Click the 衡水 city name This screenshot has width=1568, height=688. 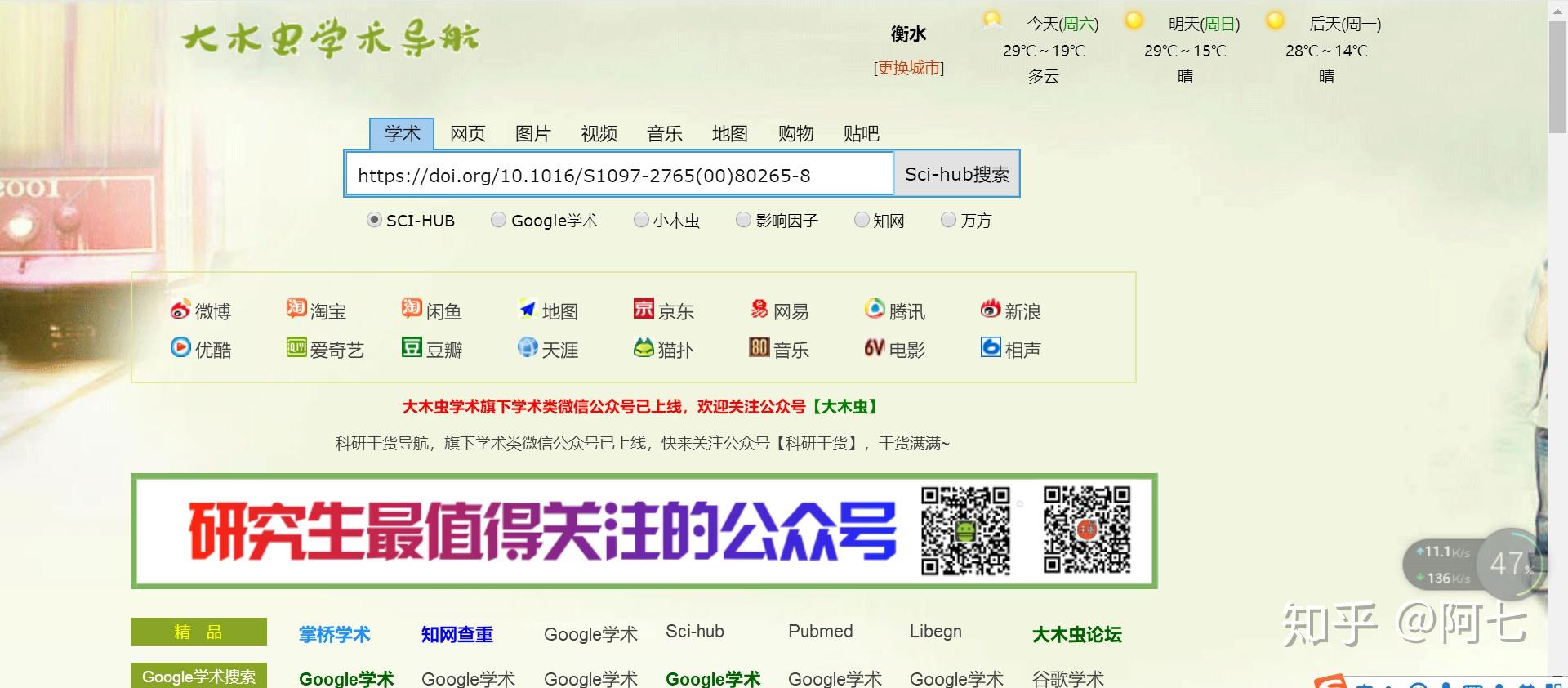[x=908, y=34]
